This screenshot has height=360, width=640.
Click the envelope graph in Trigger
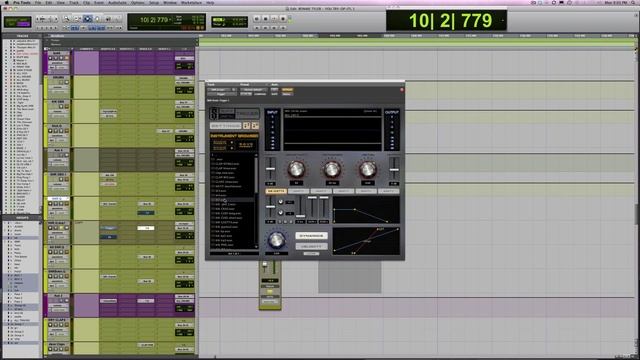pyautogui.click(x=366, y=210)
